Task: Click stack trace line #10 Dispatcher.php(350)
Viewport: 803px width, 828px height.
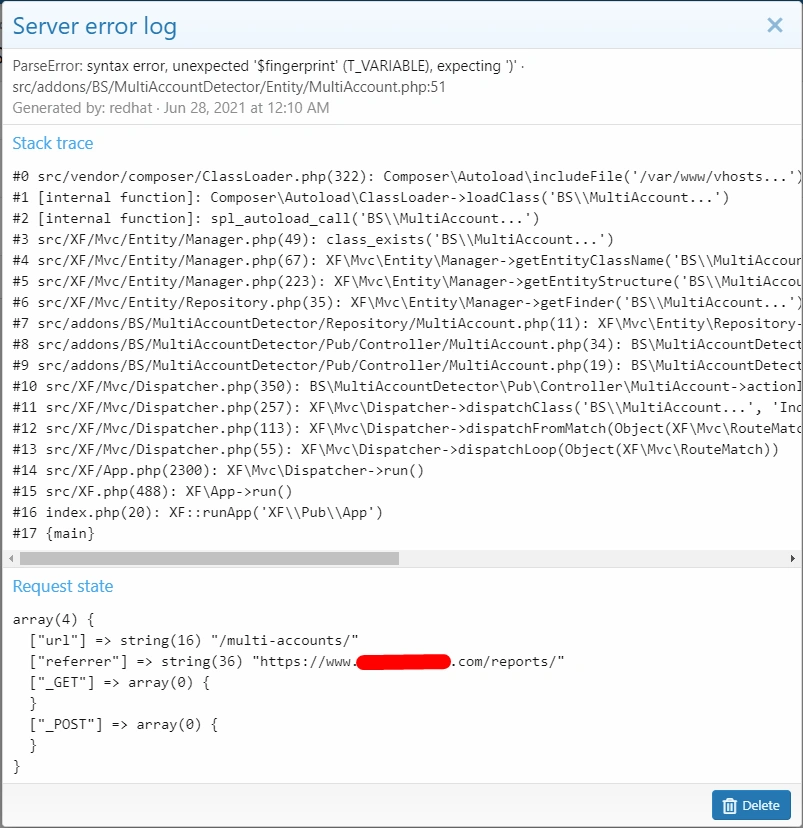Action: pyautogui.click(x=400, y=386)
